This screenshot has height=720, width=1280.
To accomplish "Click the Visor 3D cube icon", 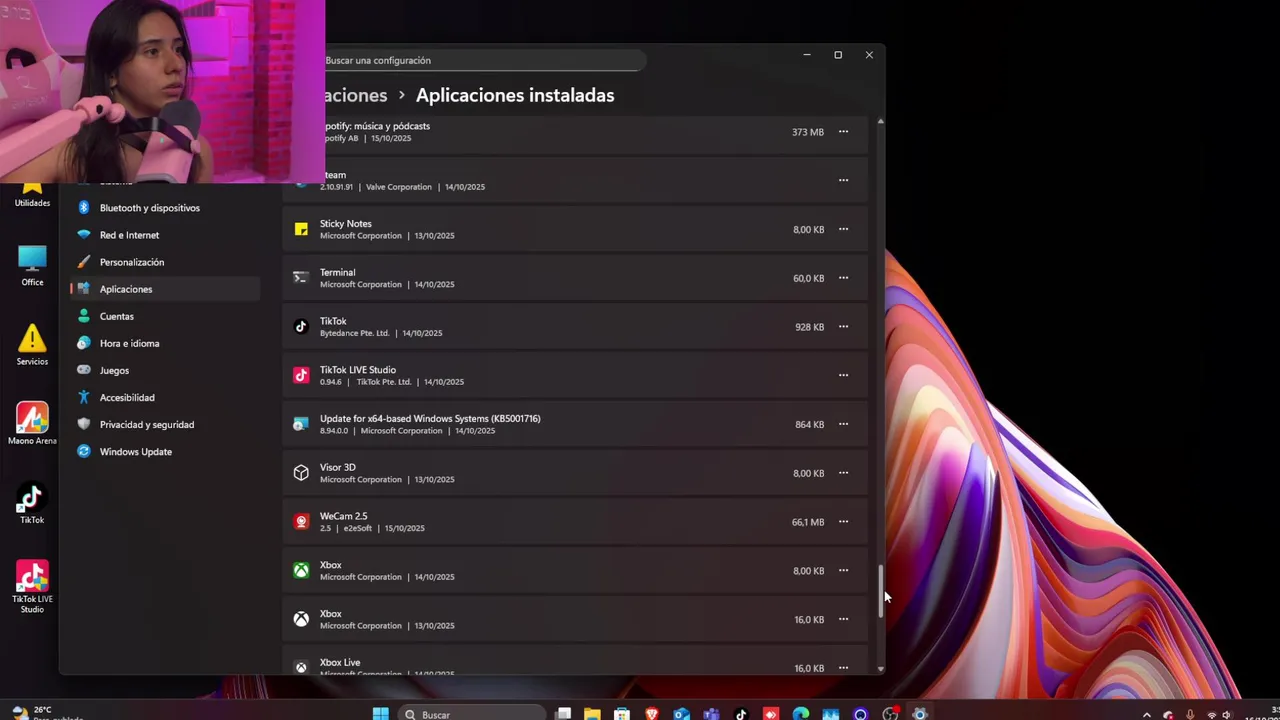I will point(301,473).
